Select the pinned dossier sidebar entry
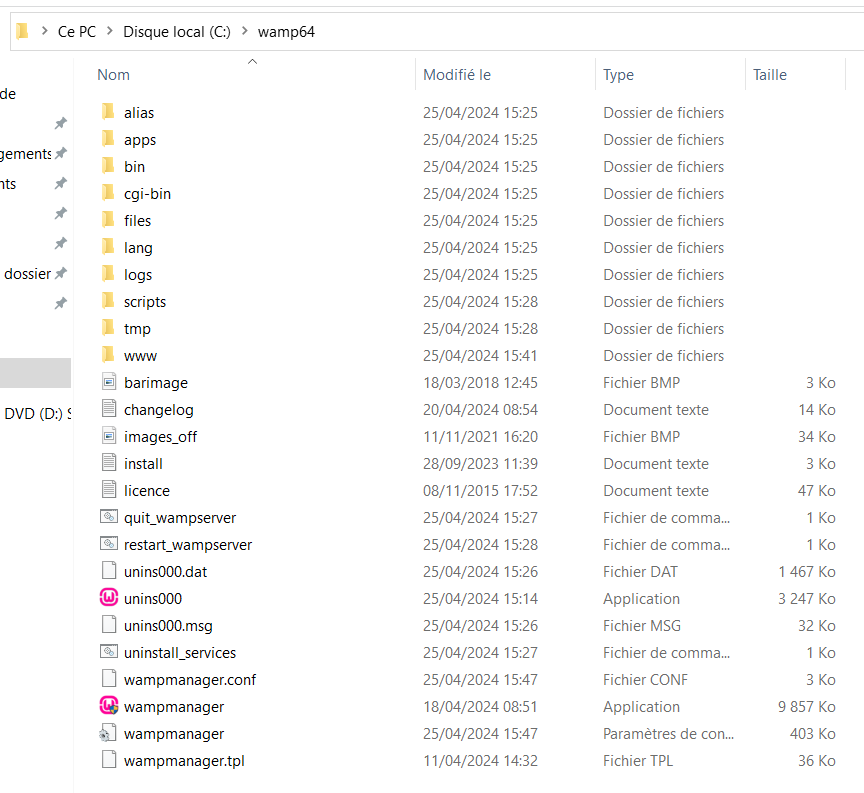The width and height of the screenshot is (864, 793). coord(28,274)
